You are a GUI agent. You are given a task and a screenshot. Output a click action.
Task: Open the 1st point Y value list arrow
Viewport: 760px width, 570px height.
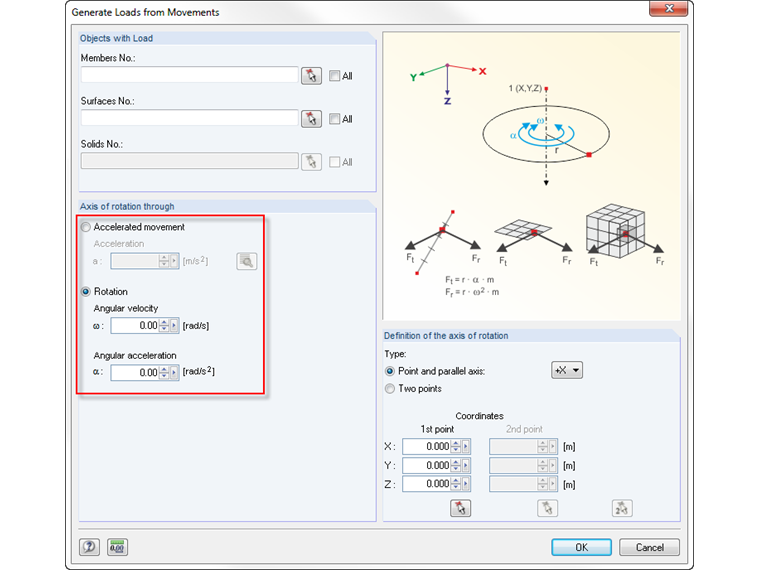[x=466, y=465]
